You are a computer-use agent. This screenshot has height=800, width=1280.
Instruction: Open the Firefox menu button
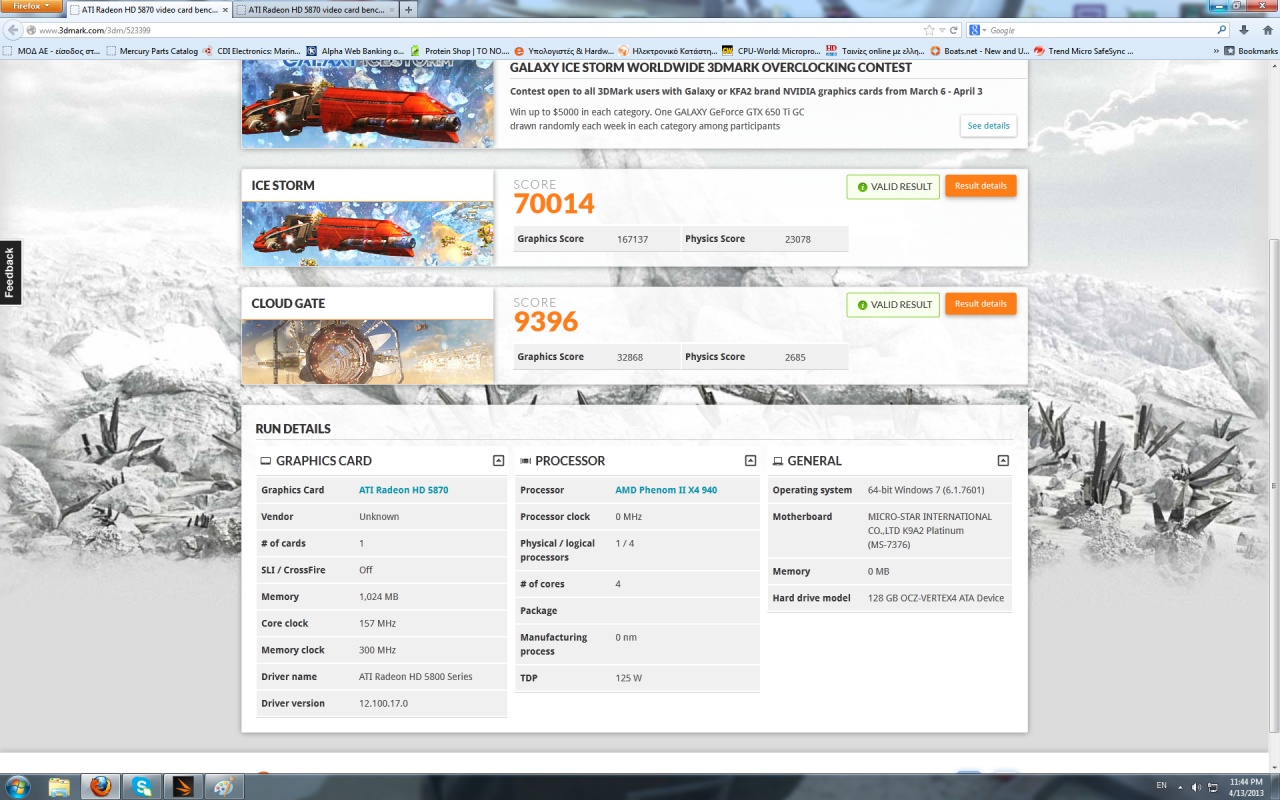click(x=32, y=6)
